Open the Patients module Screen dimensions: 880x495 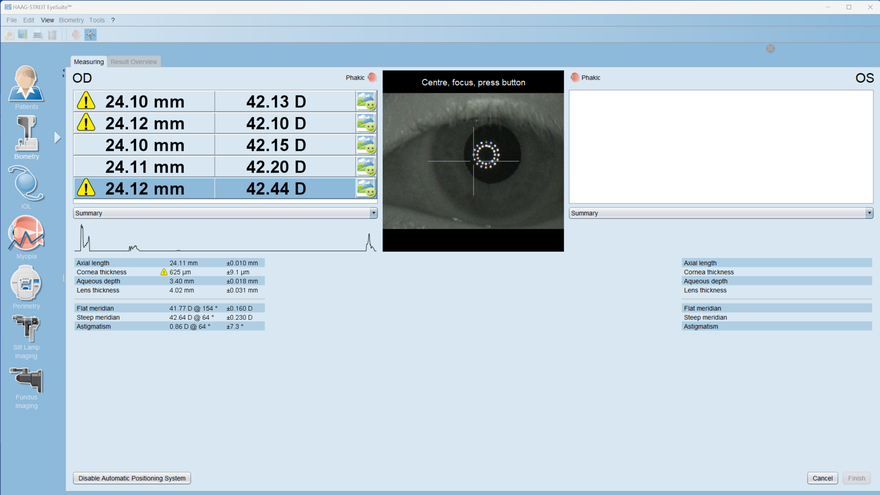[x=26, y=87]
